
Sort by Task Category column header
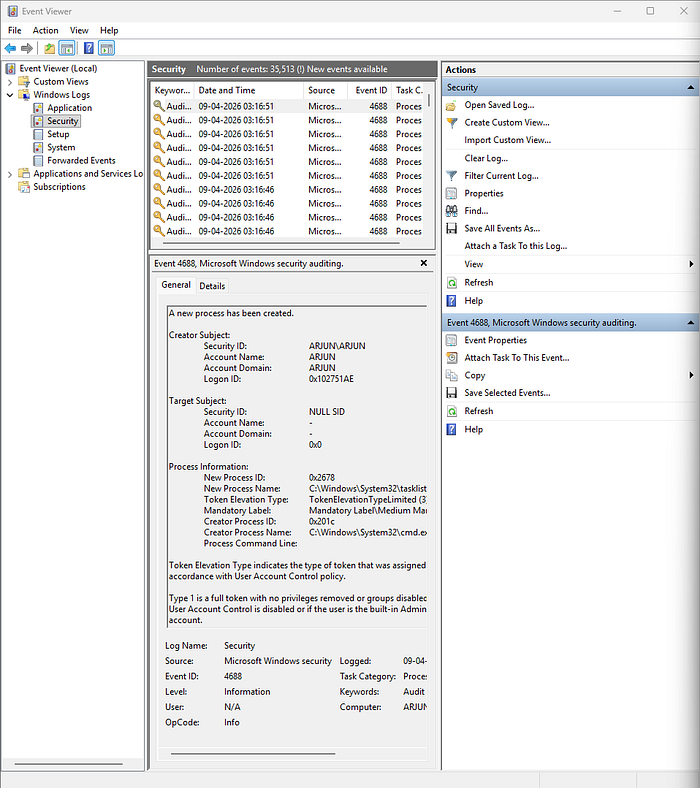pos(409,90)
